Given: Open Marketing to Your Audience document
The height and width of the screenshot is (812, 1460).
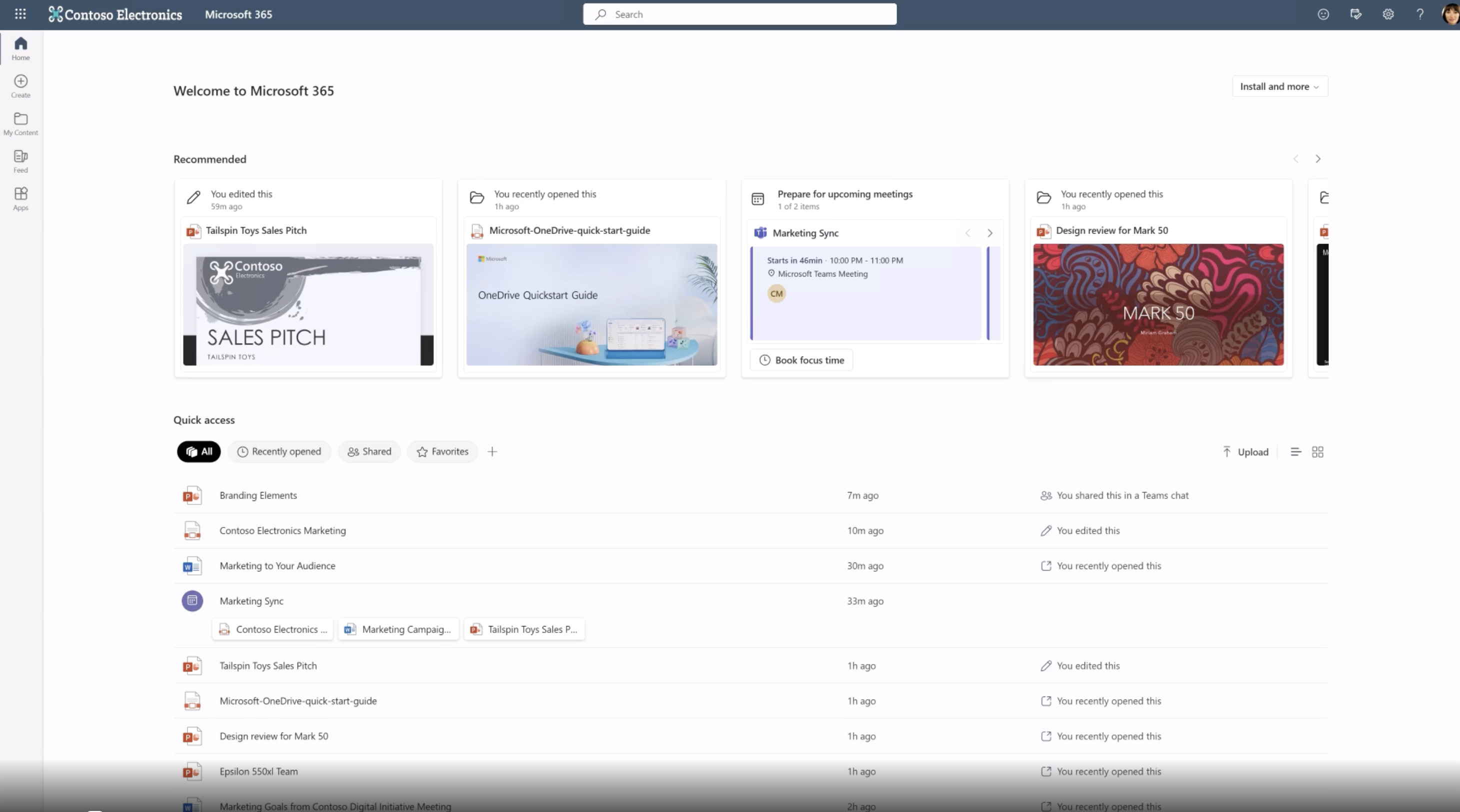Looking at the screenshot, I should pos(277,565).
